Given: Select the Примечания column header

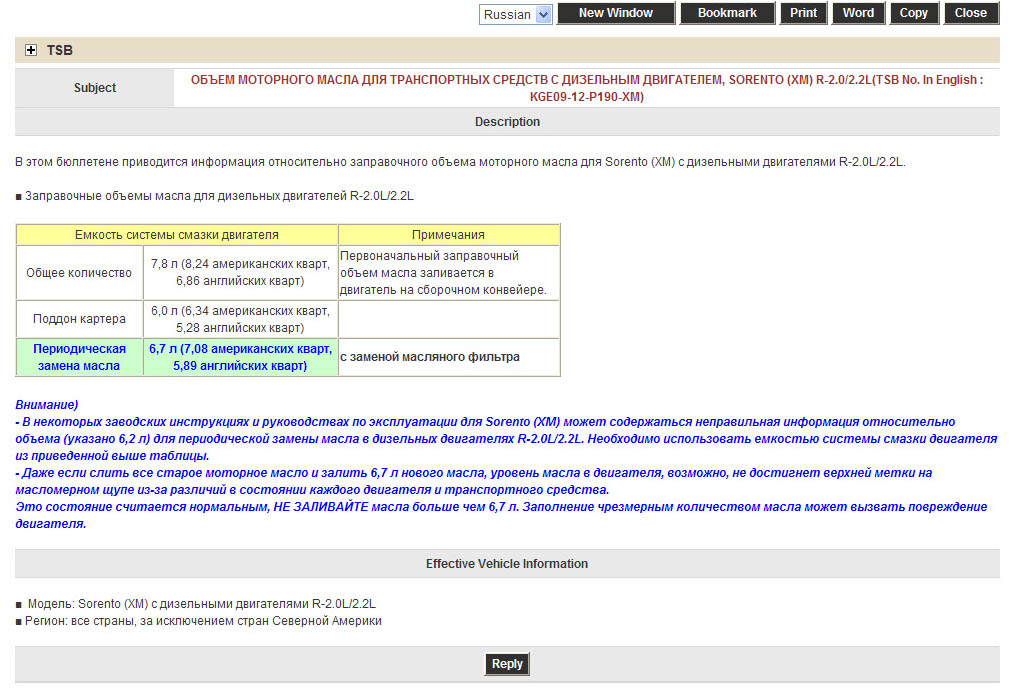Looking at the screenshot, I should pyautogui.click(x=448, y=235).
